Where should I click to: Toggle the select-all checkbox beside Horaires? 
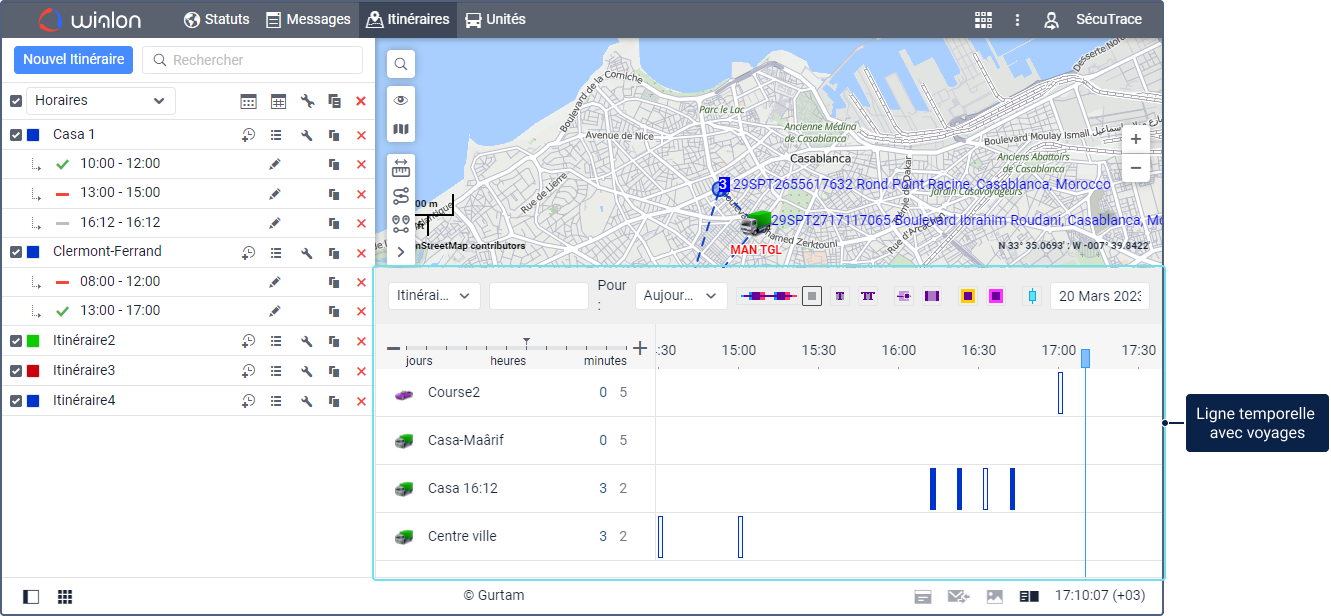pos(16,101)
